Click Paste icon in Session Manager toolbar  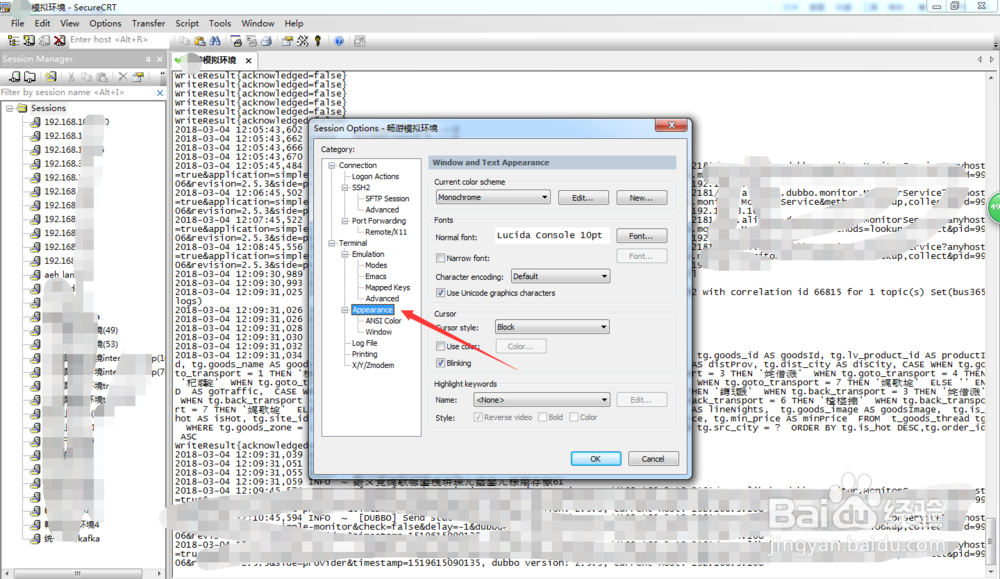click(102, 77)
